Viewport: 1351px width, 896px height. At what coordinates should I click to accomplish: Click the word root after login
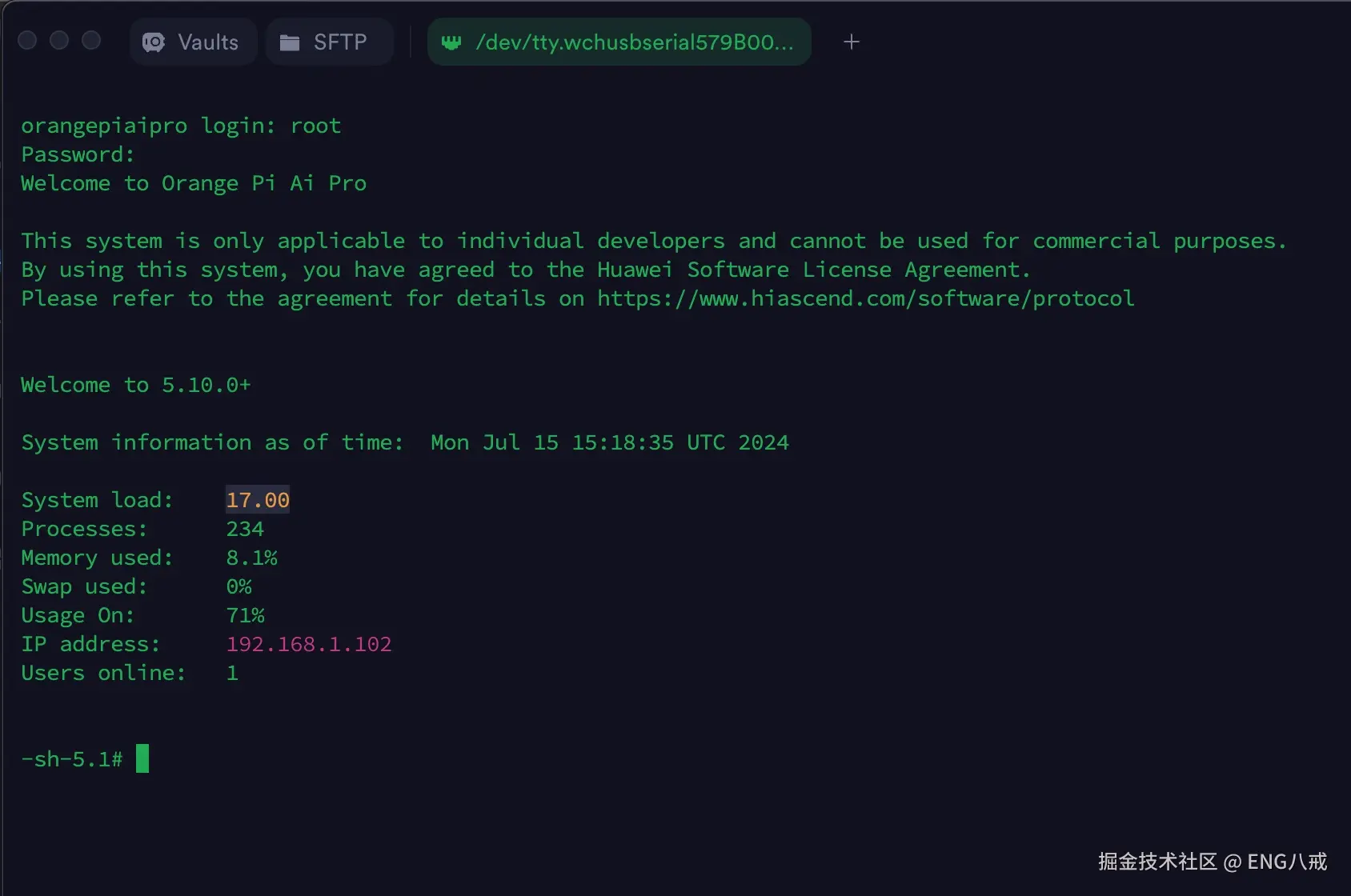pyautogui.click(x=315, y=126)
